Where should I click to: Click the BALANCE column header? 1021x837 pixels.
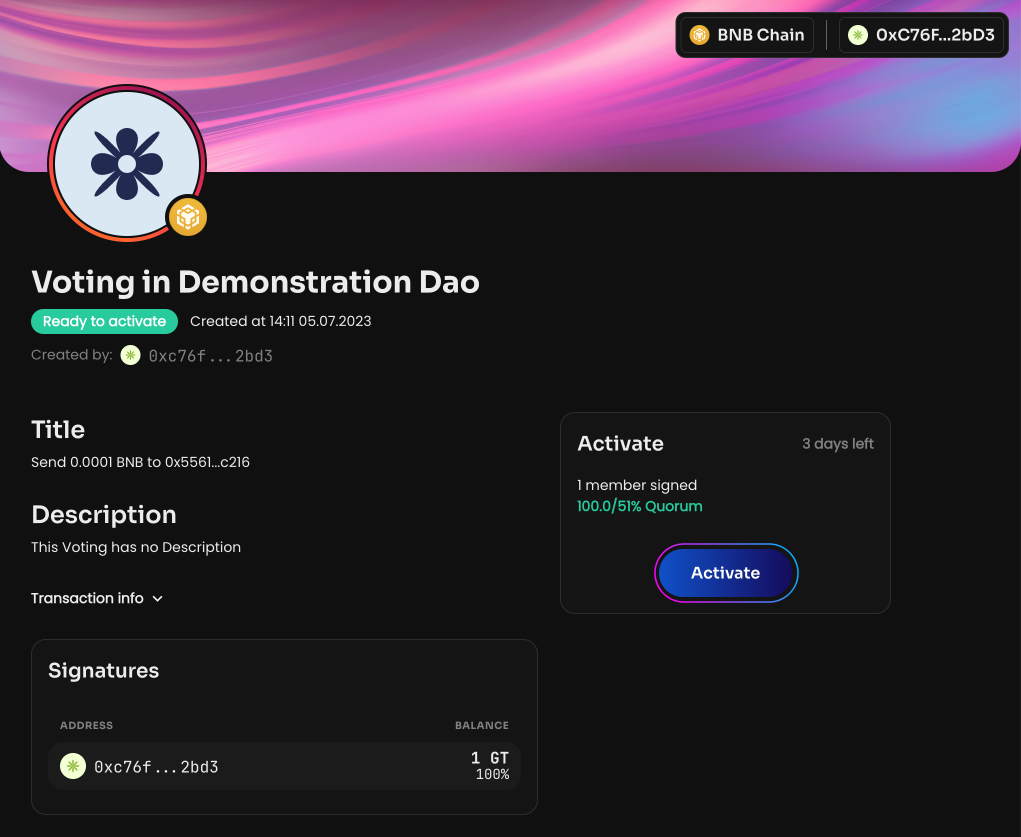pos(482,725)
